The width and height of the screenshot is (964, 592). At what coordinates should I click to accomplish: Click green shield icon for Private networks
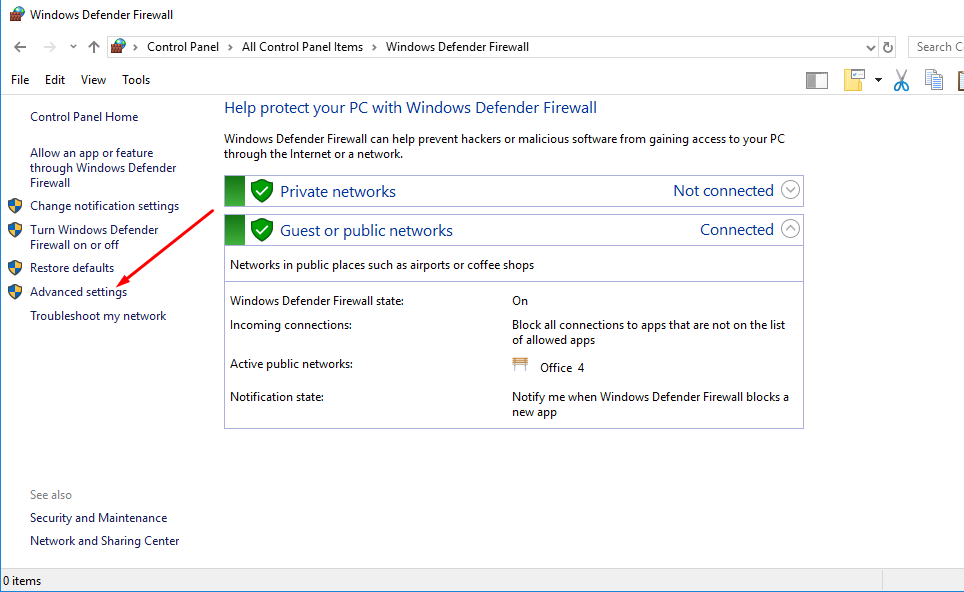pyautogui.click(x=262, y=191)
